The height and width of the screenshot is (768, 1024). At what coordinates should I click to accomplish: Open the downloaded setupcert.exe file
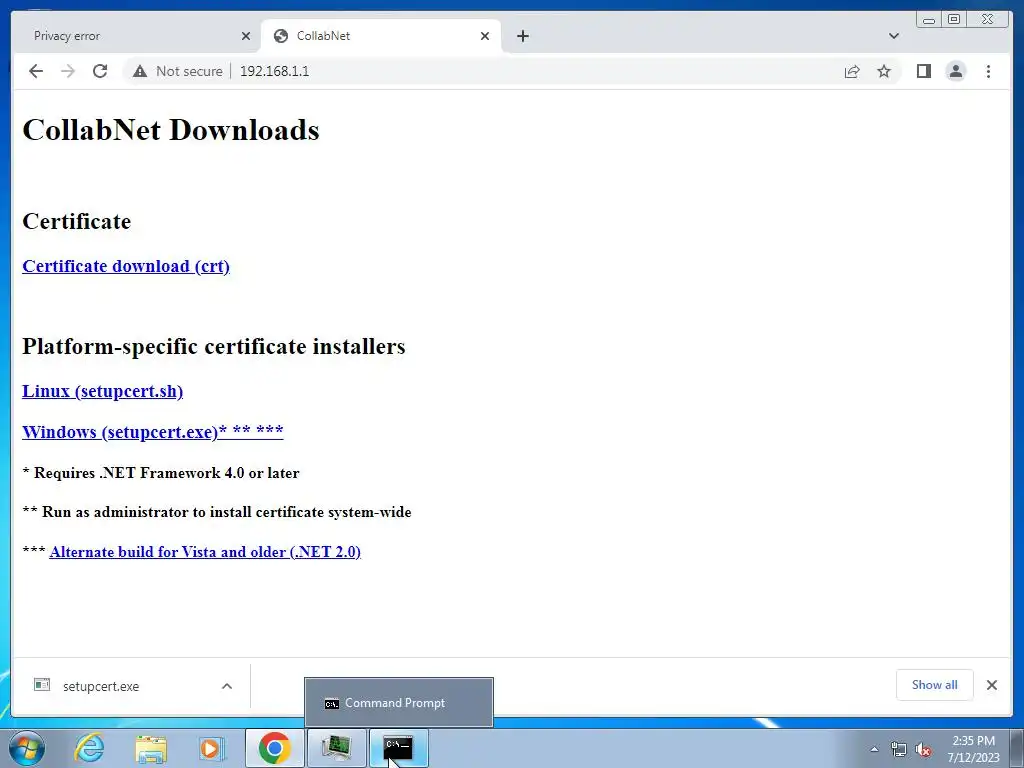101,686
